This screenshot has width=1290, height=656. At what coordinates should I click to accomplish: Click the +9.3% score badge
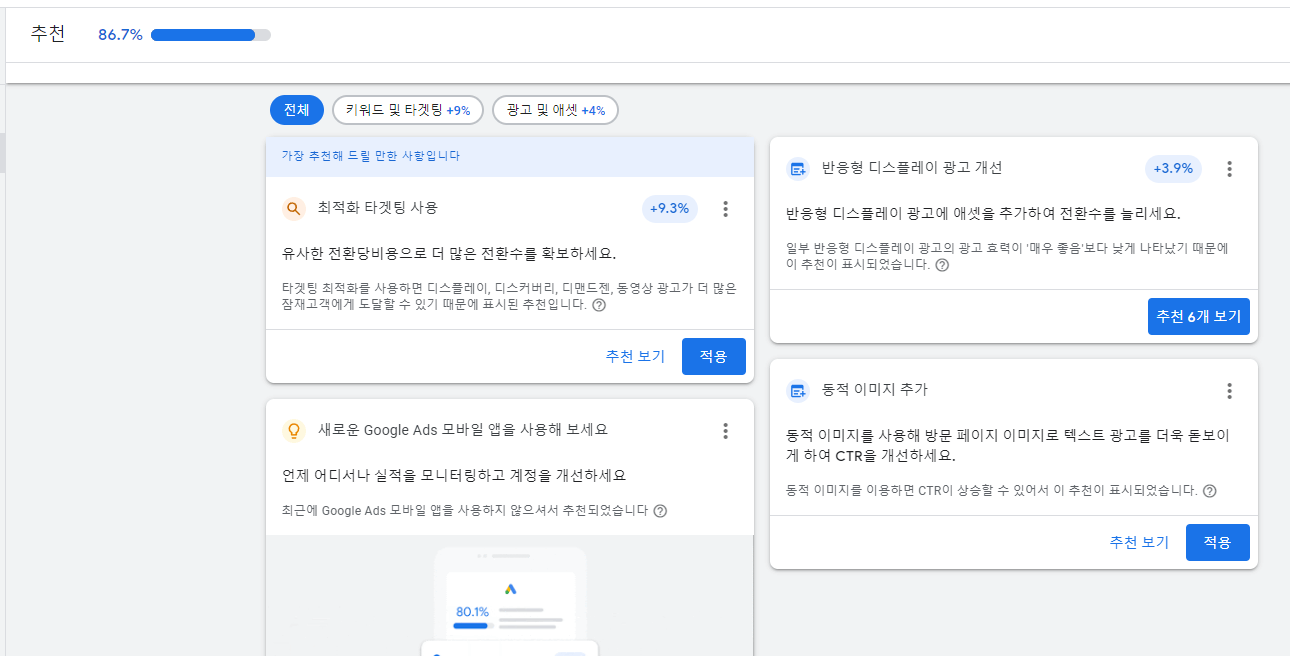click(x=669, y=209)
